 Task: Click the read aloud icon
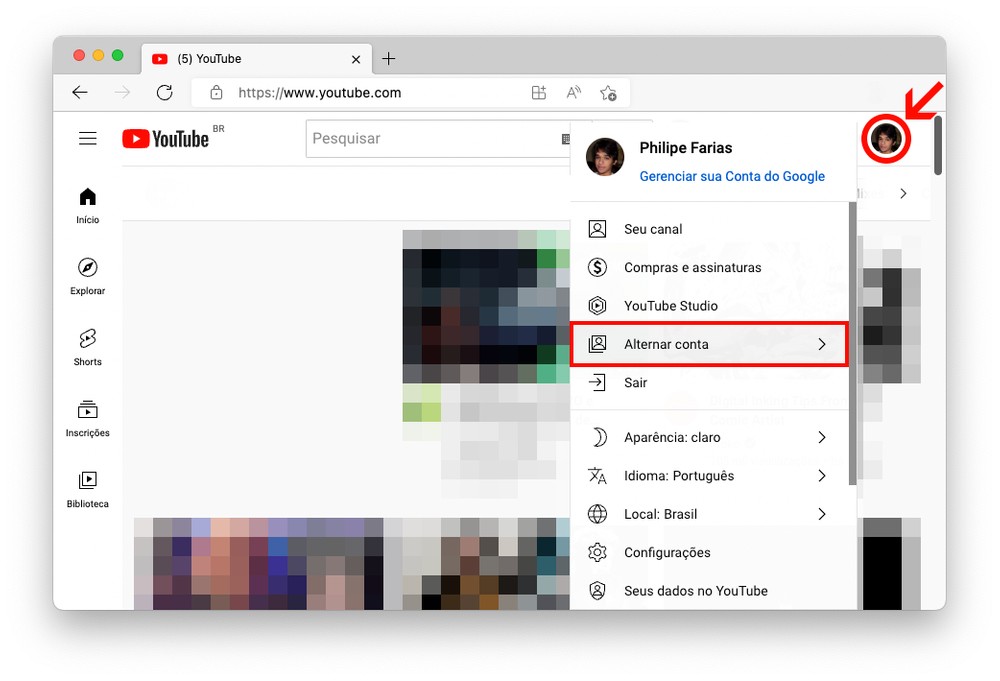[x=573, y=92]
